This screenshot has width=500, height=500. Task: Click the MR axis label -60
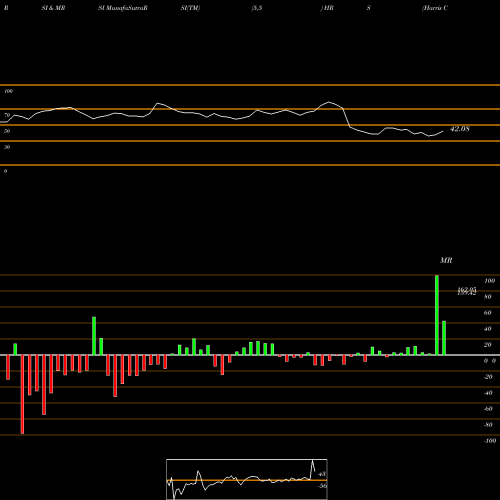tap(488, 409)
